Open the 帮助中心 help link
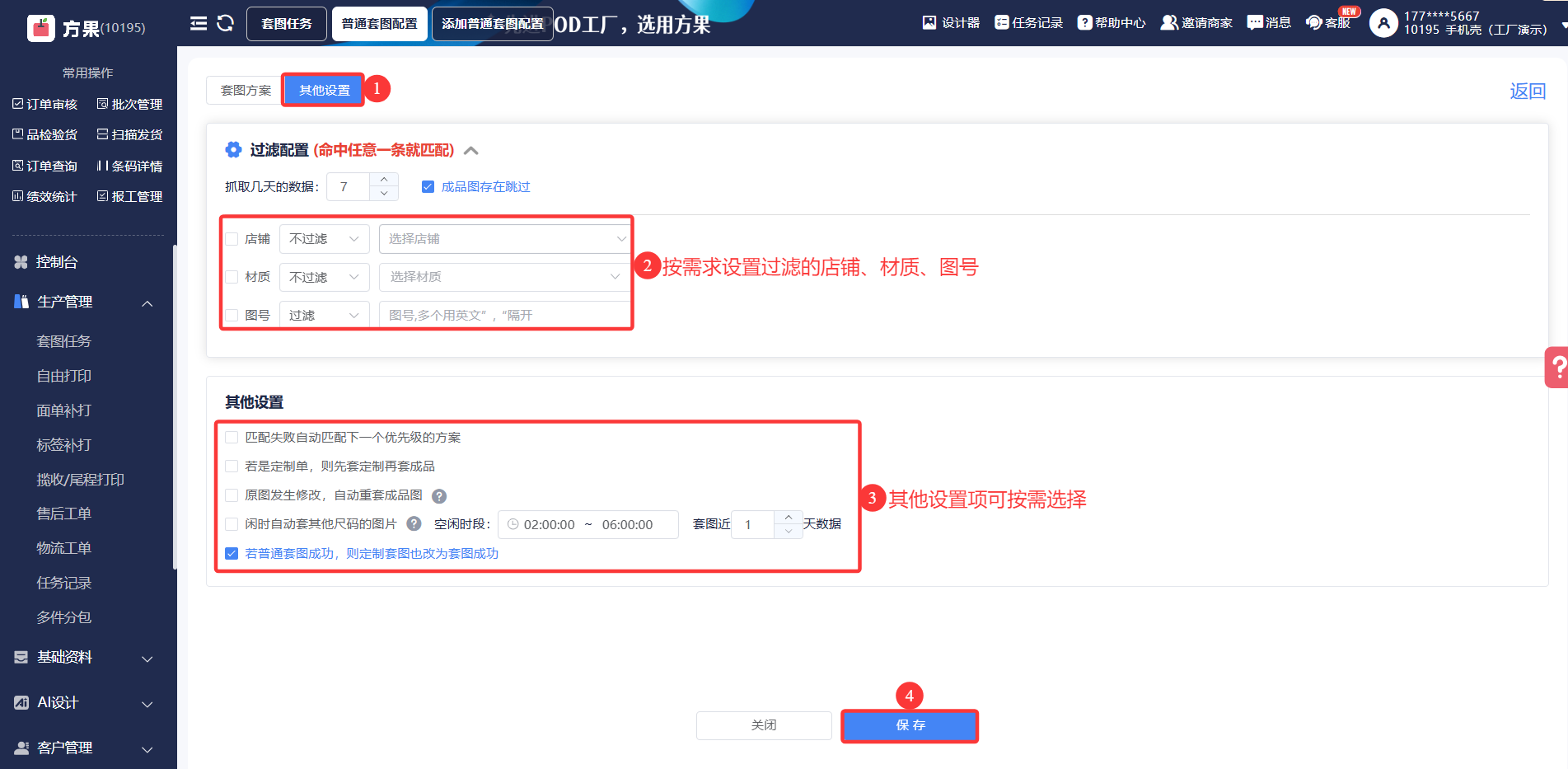This screenshot has width=1568, height=769. 1112,22
